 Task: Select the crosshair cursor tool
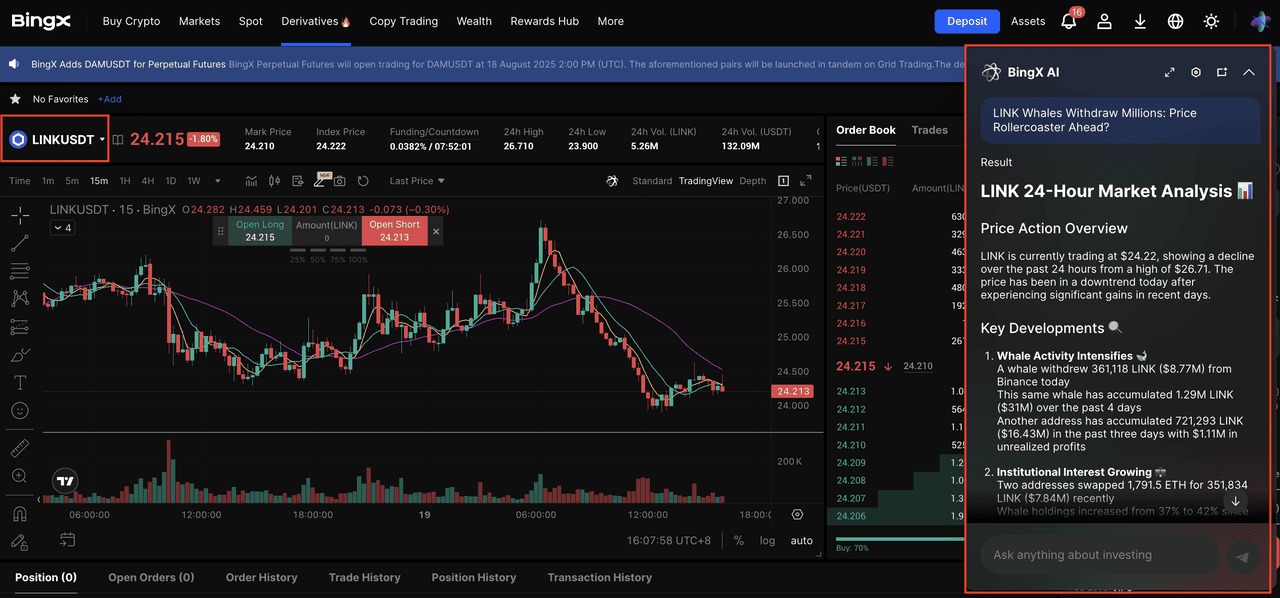pyautogui.click(x=20, y=215)
